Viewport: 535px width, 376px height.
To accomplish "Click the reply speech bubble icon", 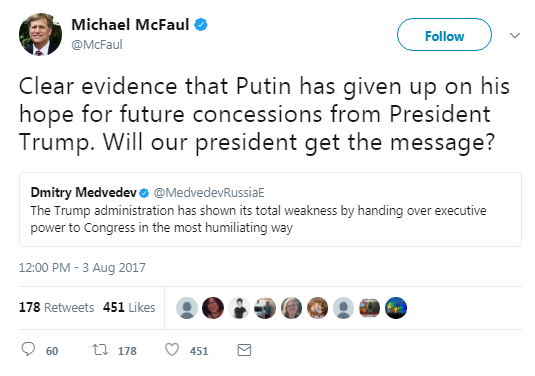I will coord(28,349).
